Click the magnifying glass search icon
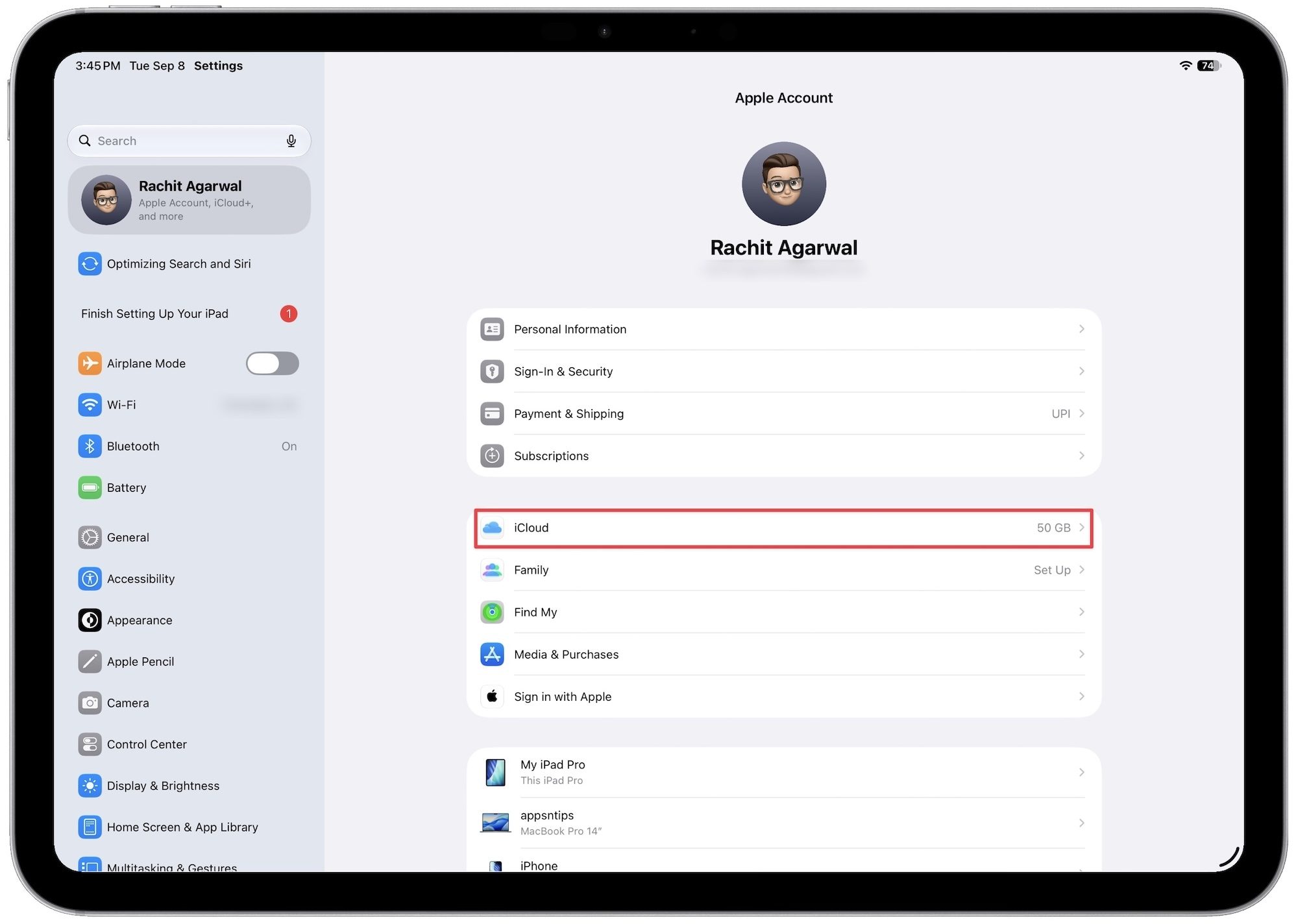 [x=85, y=141]
